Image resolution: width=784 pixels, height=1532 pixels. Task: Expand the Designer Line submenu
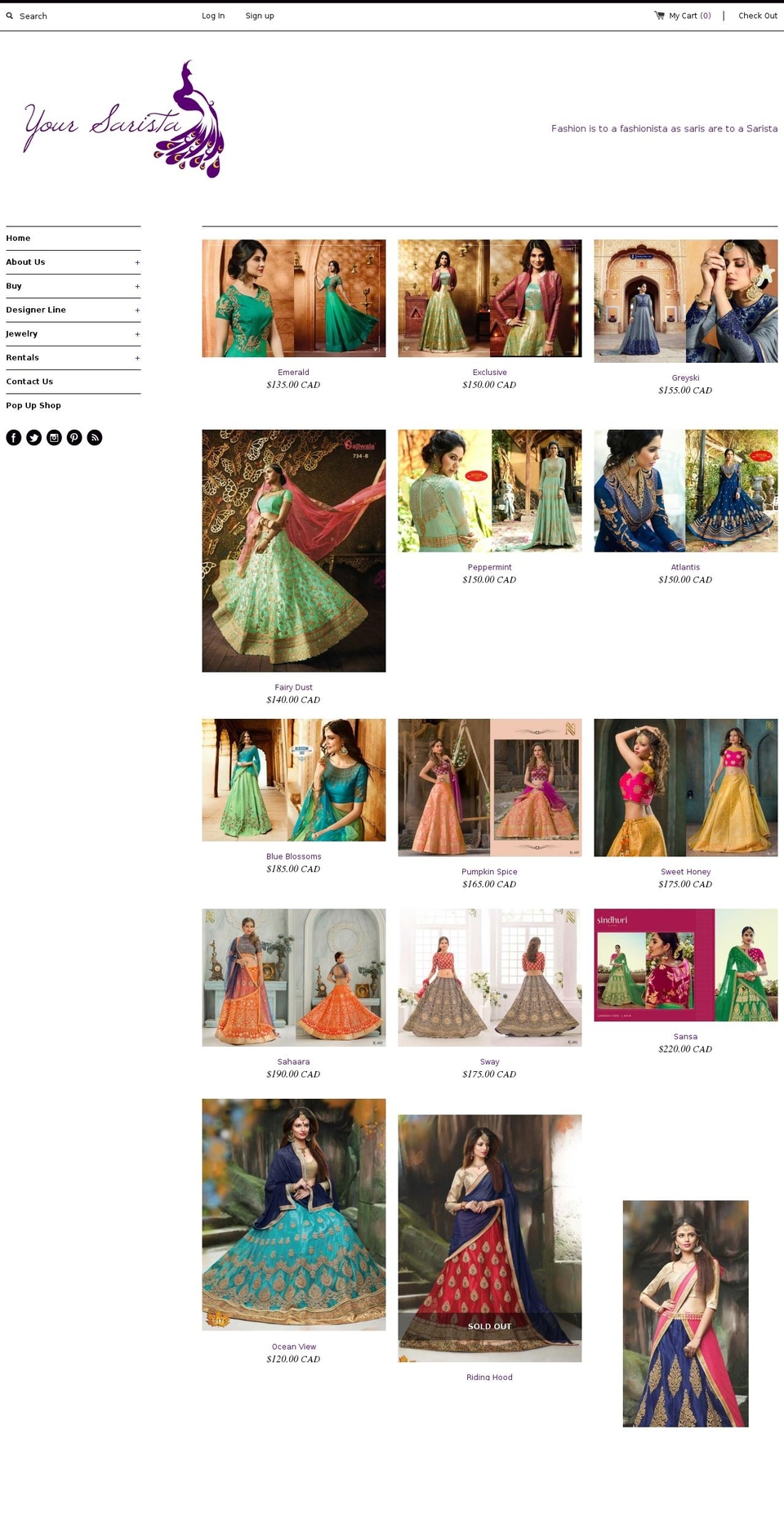[x=137, y=310]
